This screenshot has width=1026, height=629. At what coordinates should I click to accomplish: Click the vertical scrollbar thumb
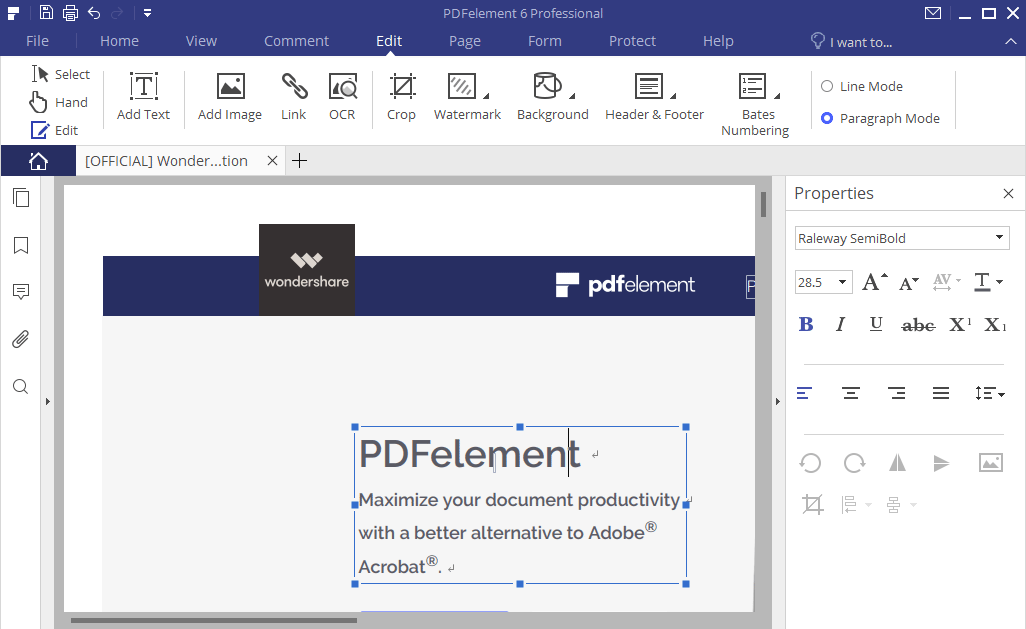pyautogui.click(x=763, y=204)
